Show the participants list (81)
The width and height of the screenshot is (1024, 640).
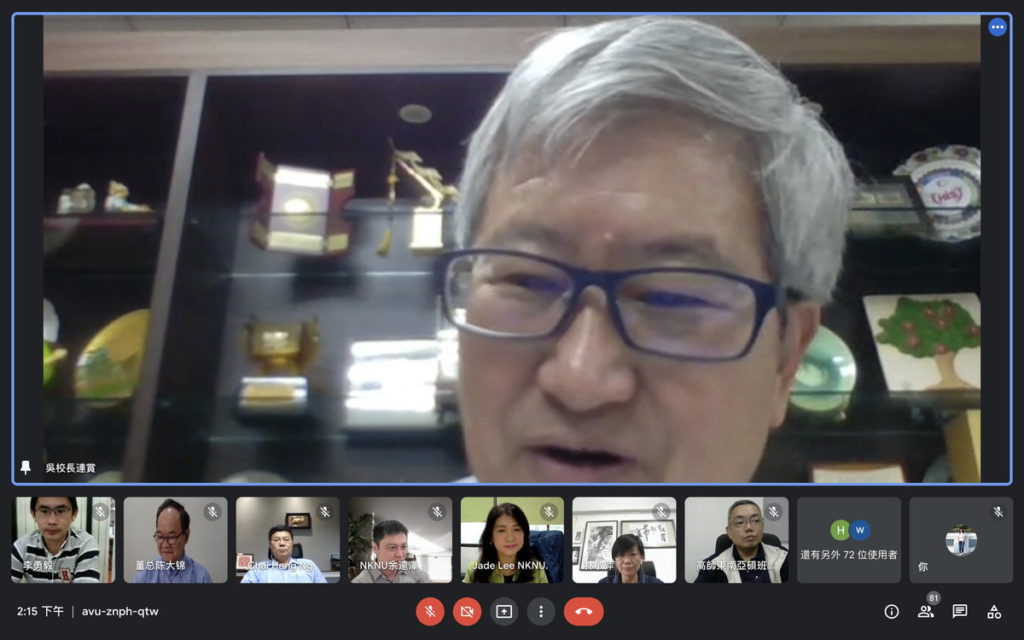(925, 612)
